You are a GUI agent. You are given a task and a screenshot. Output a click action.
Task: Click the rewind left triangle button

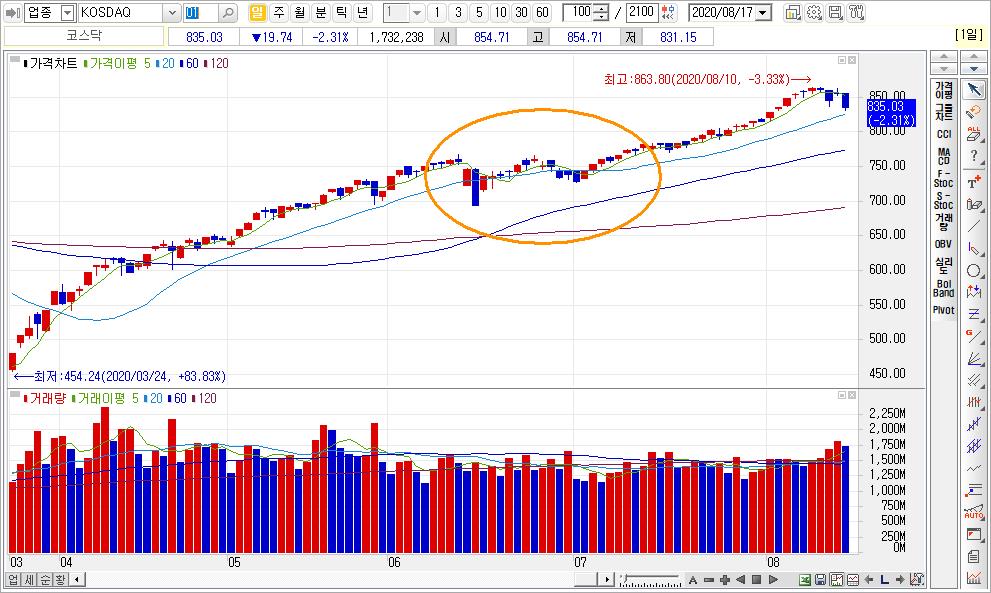(741, 580)
